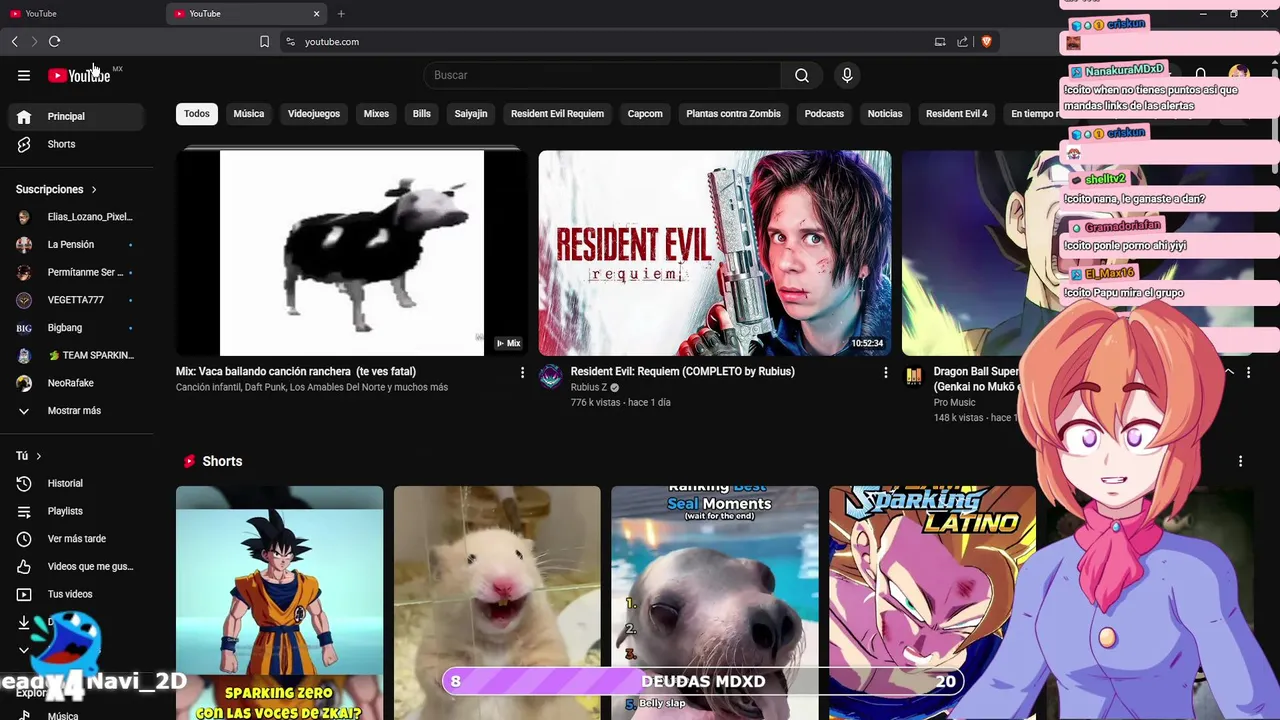Expand Mostrar más subscriptions
Image resolution: width=1280 pixels, height=720 pixels.
tap(76, 411)
